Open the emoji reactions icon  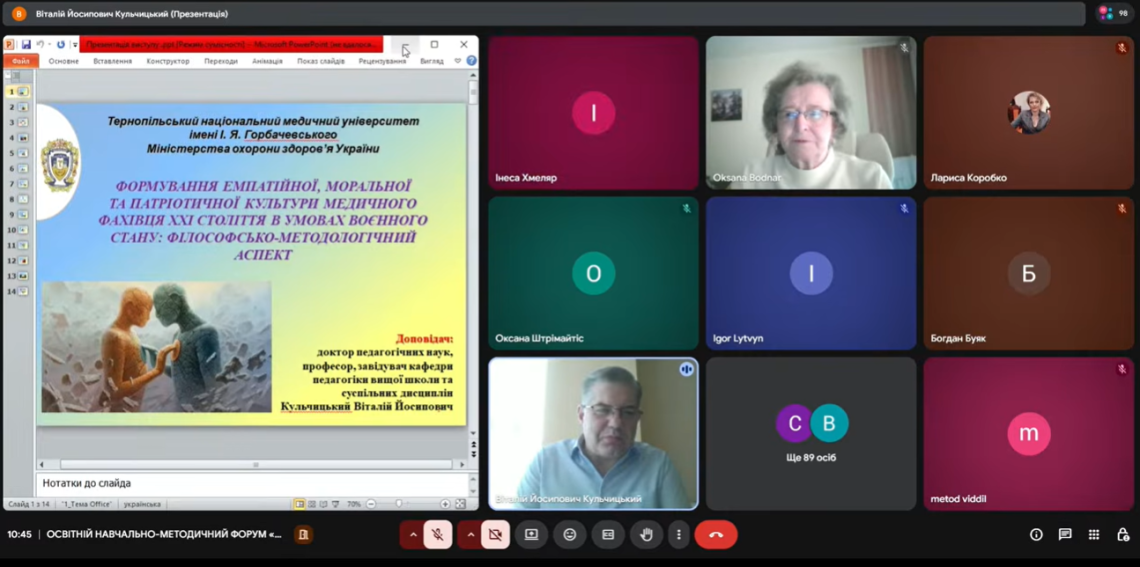569,535
